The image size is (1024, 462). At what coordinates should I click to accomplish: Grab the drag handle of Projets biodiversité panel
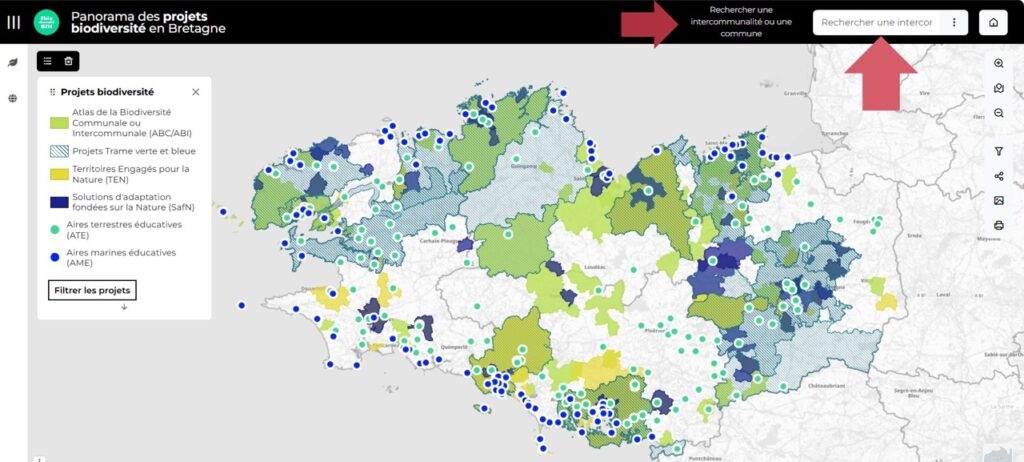point(53,92)
